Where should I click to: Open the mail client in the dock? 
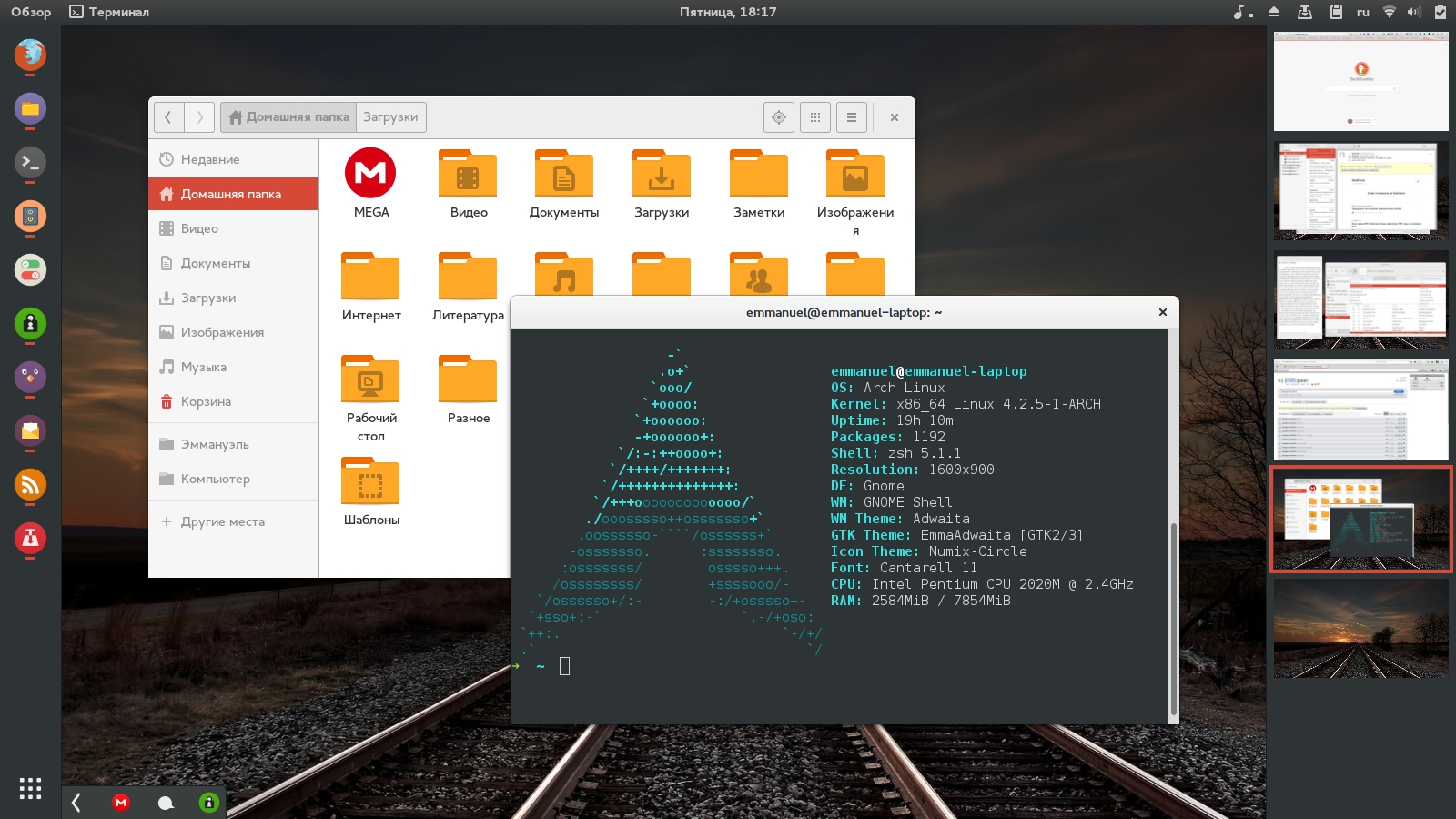pyautogui.click(x=30, y=430)
